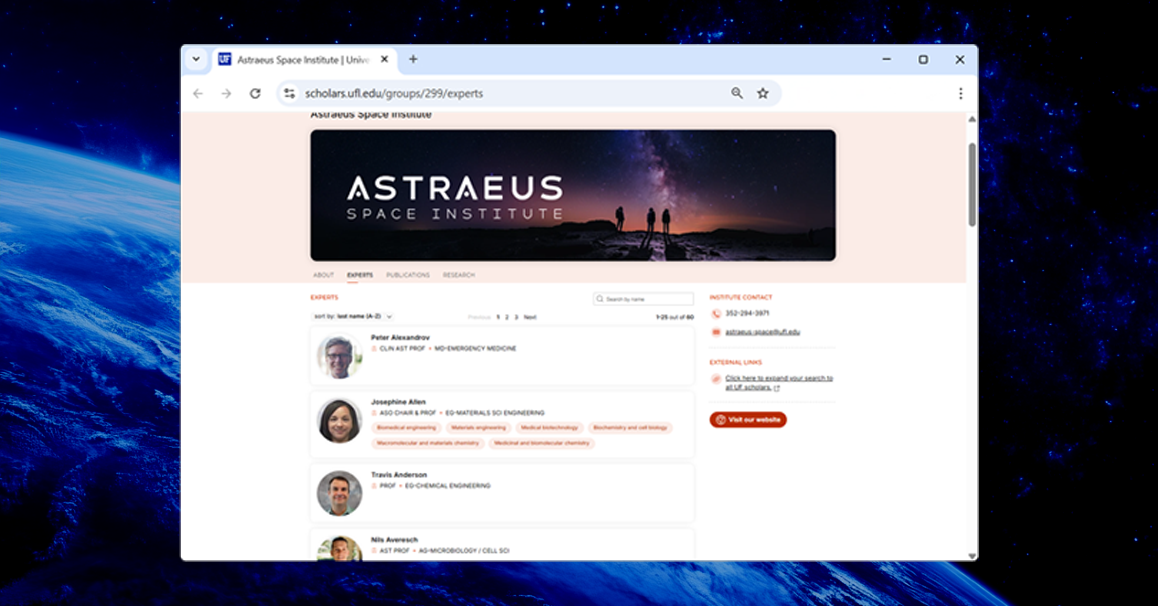
Task: Select the Materials engineering tag
Action: (x=479, y=428)
